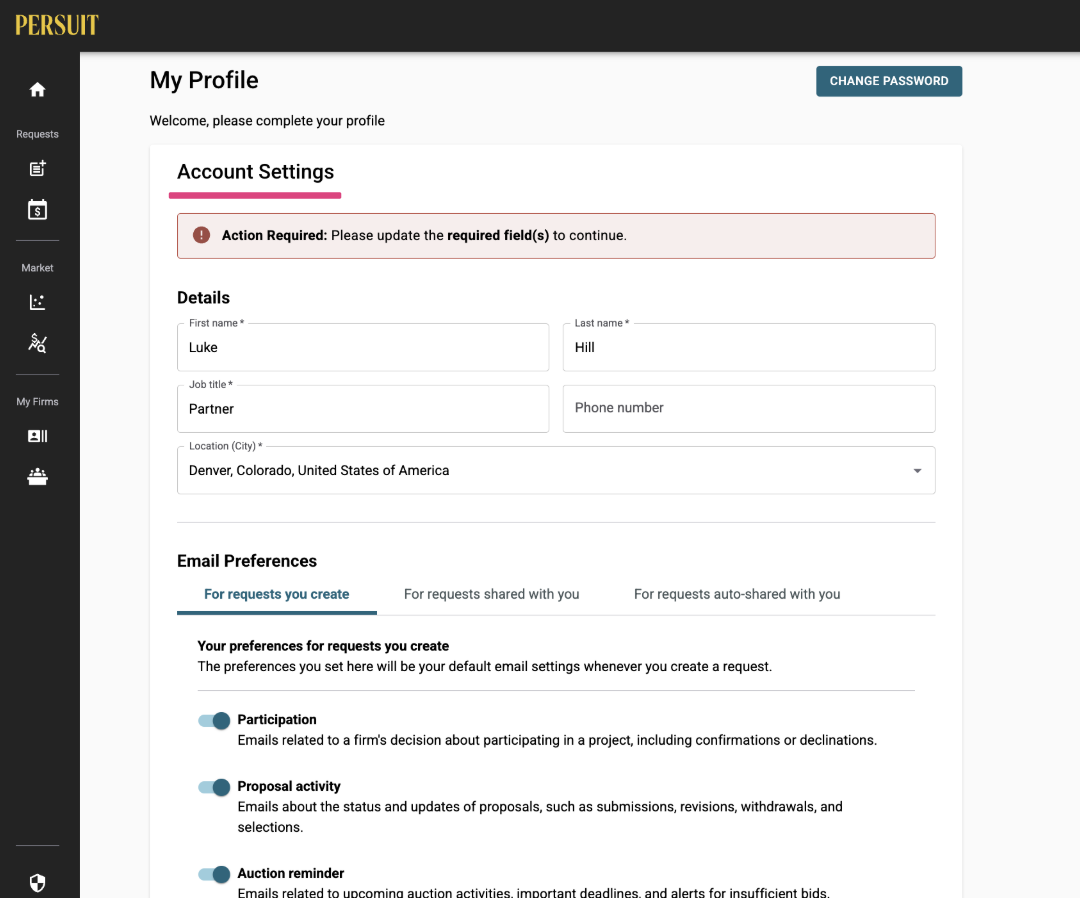Open the scatter chart analytics icon under Market
Image resolution: width=1080 pixels, height=898 pixels.
(x=37, y=302)
